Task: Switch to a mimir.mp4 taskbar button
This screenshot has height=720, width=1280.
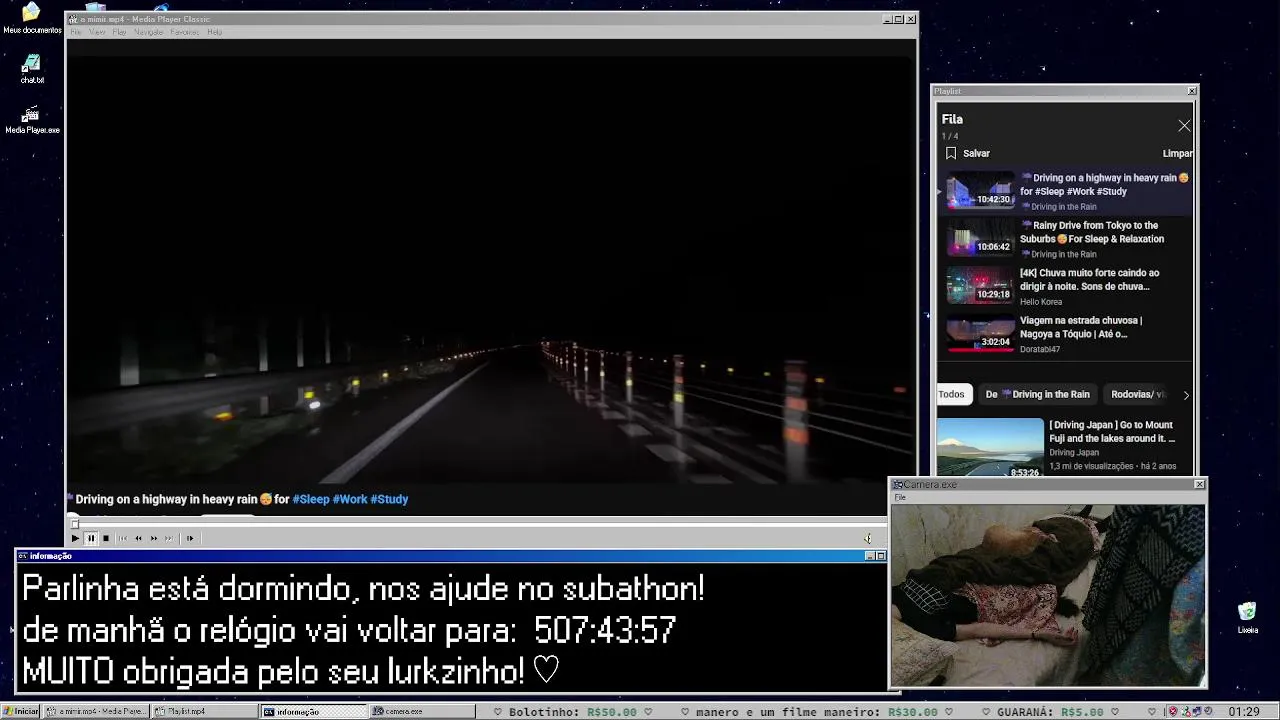Action: tap(98, 711)
